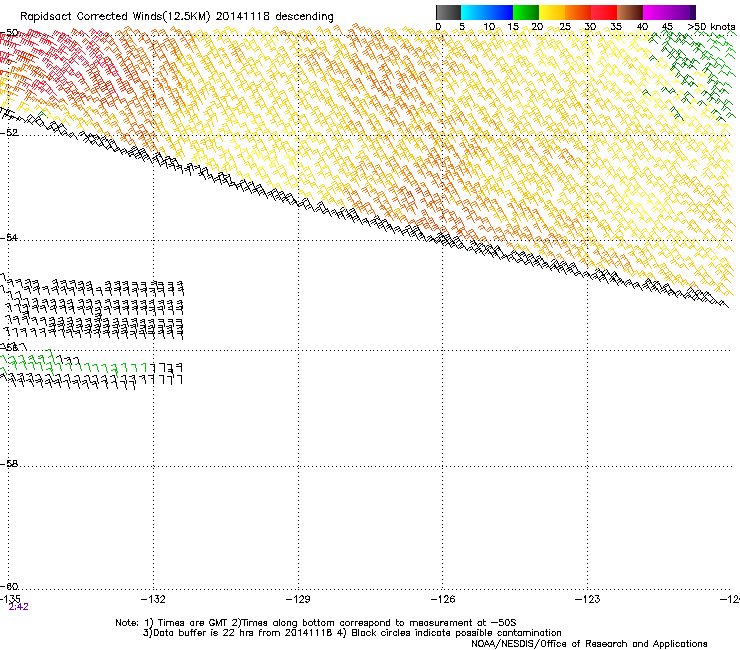Click the '-132' longitude axis label
Image resolution: width=740 pixels, height=650 pixels.
153,599
